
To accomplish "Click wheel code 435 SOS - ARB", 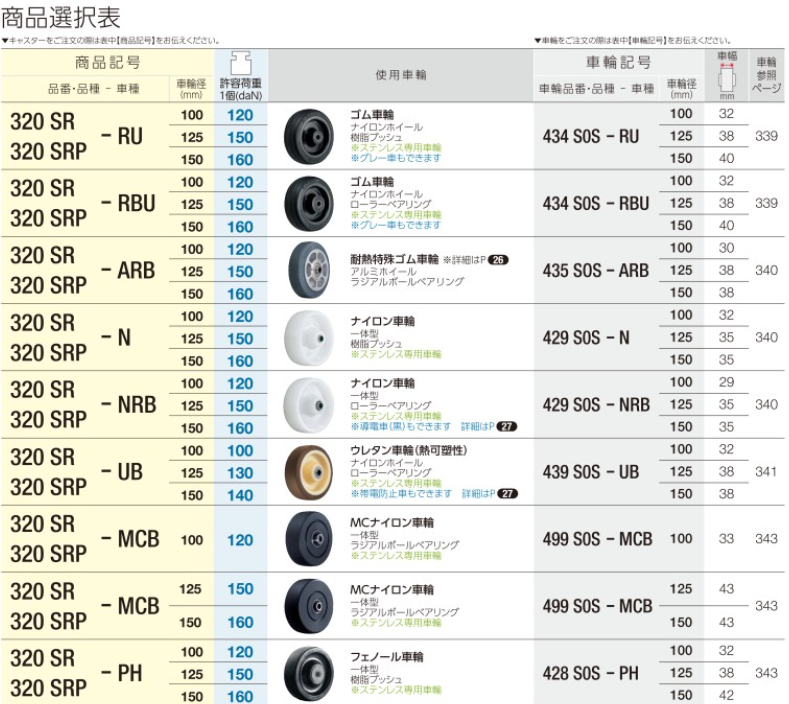I will [x=594, y=270].
